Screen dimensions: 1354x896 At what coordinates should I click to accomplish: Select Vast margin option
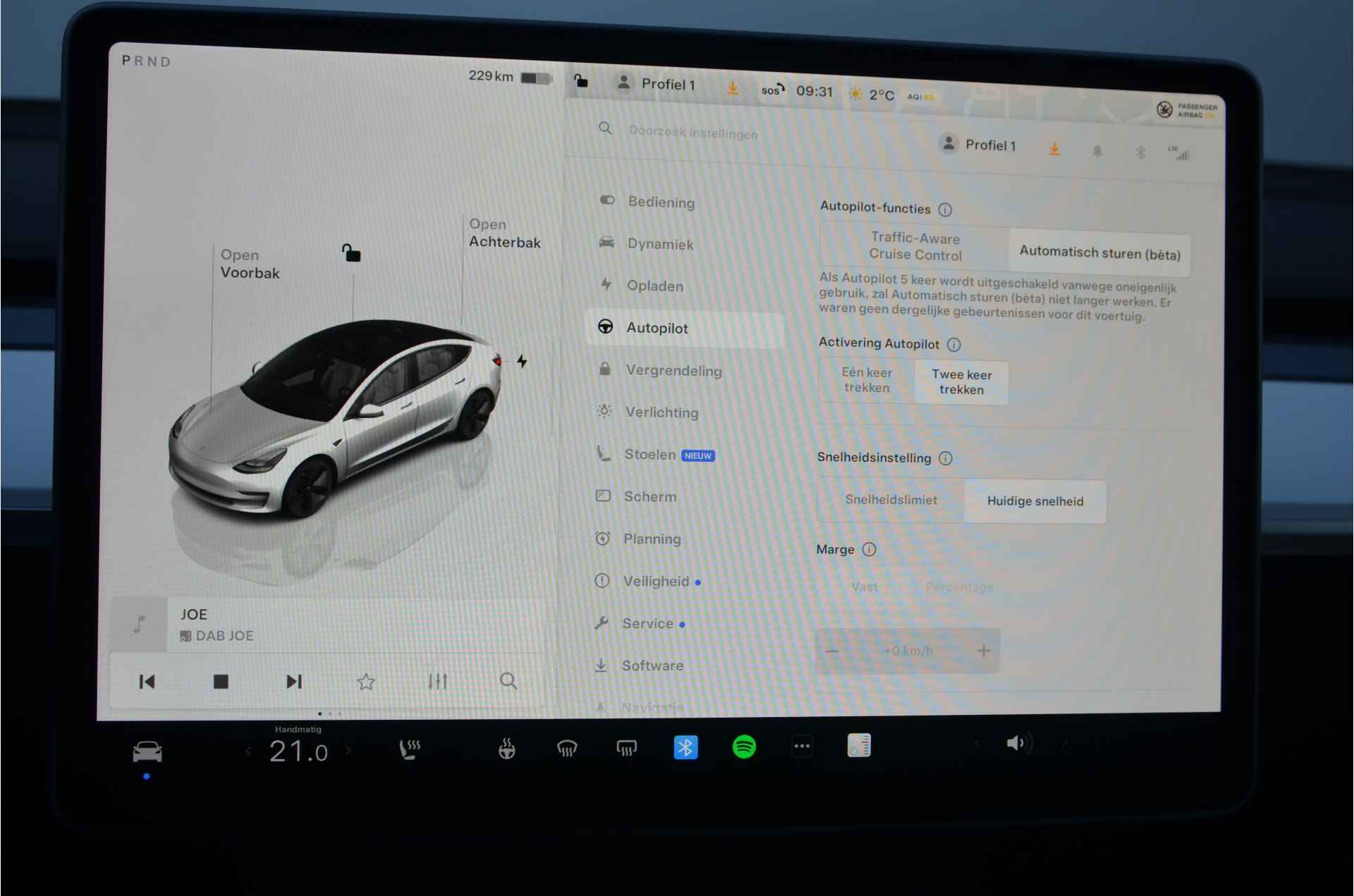tap(865, 587)
